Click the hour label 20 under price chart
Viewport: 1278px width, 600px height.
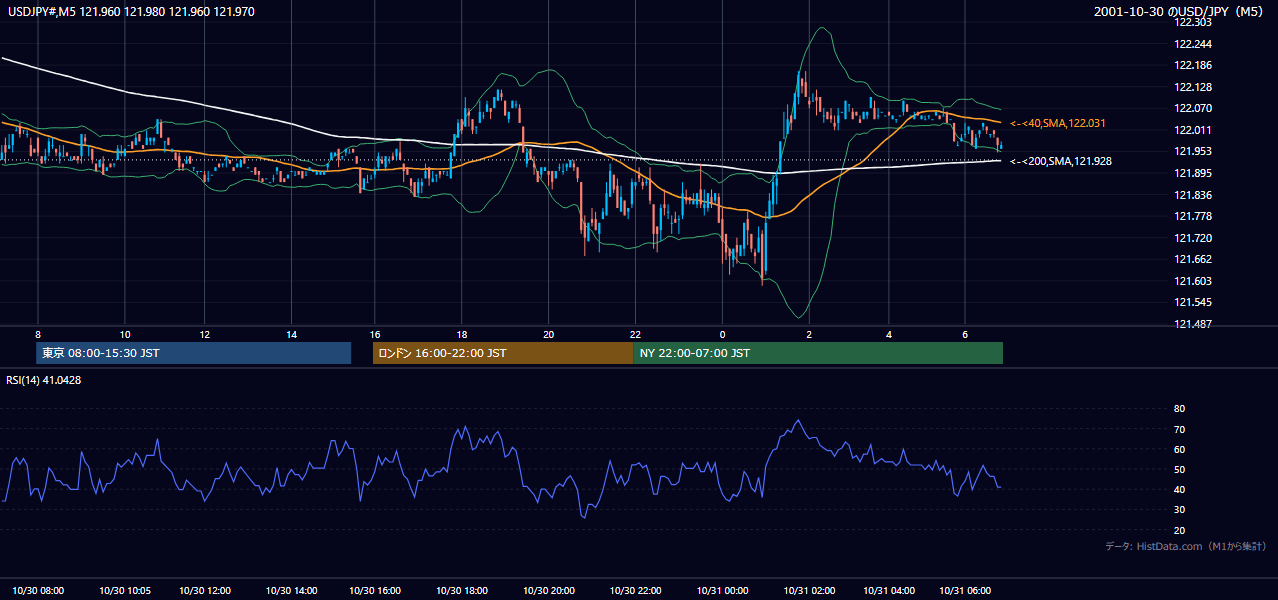coord(548,334)
